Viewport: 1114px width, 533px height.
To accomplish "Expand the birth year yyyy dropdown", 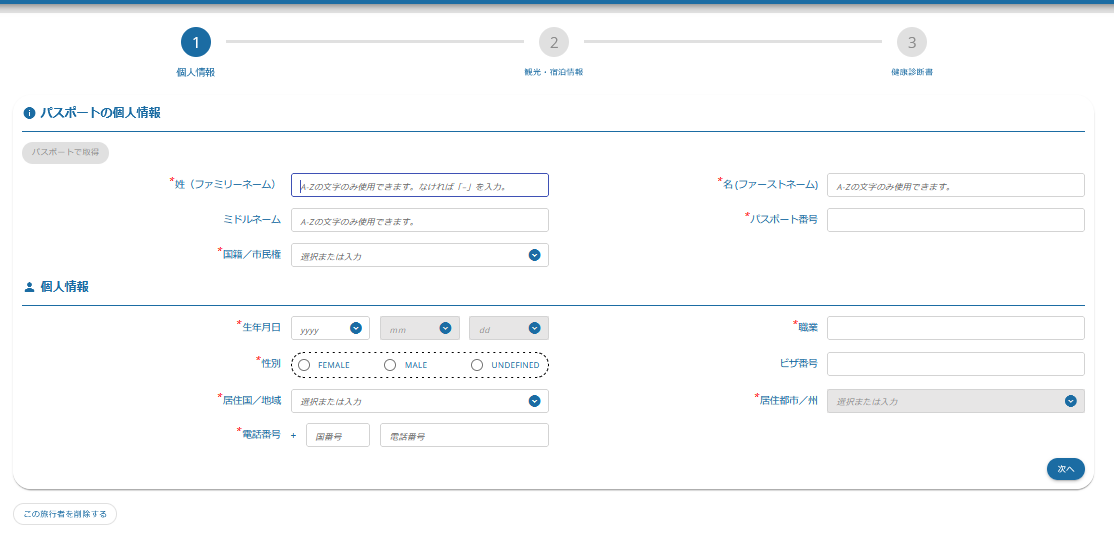I will click(355, 328).
